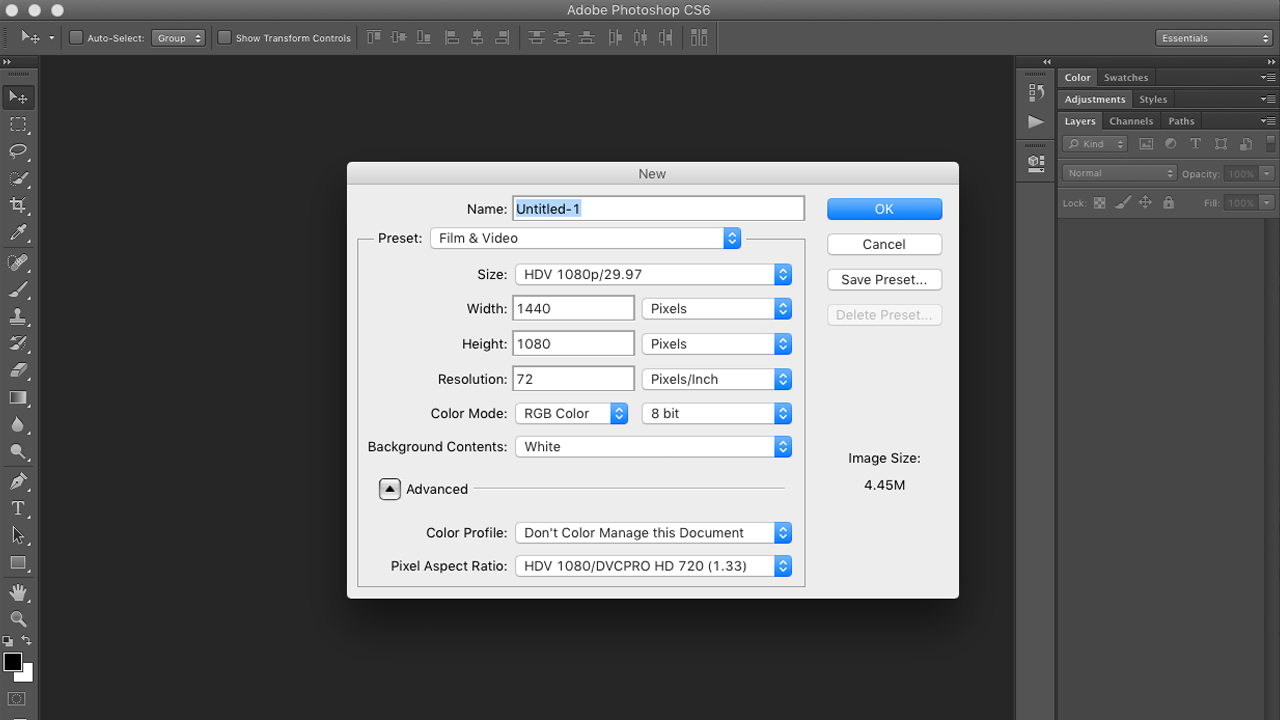Select the Rectangular Marquee tool

[x=18, y=124]
